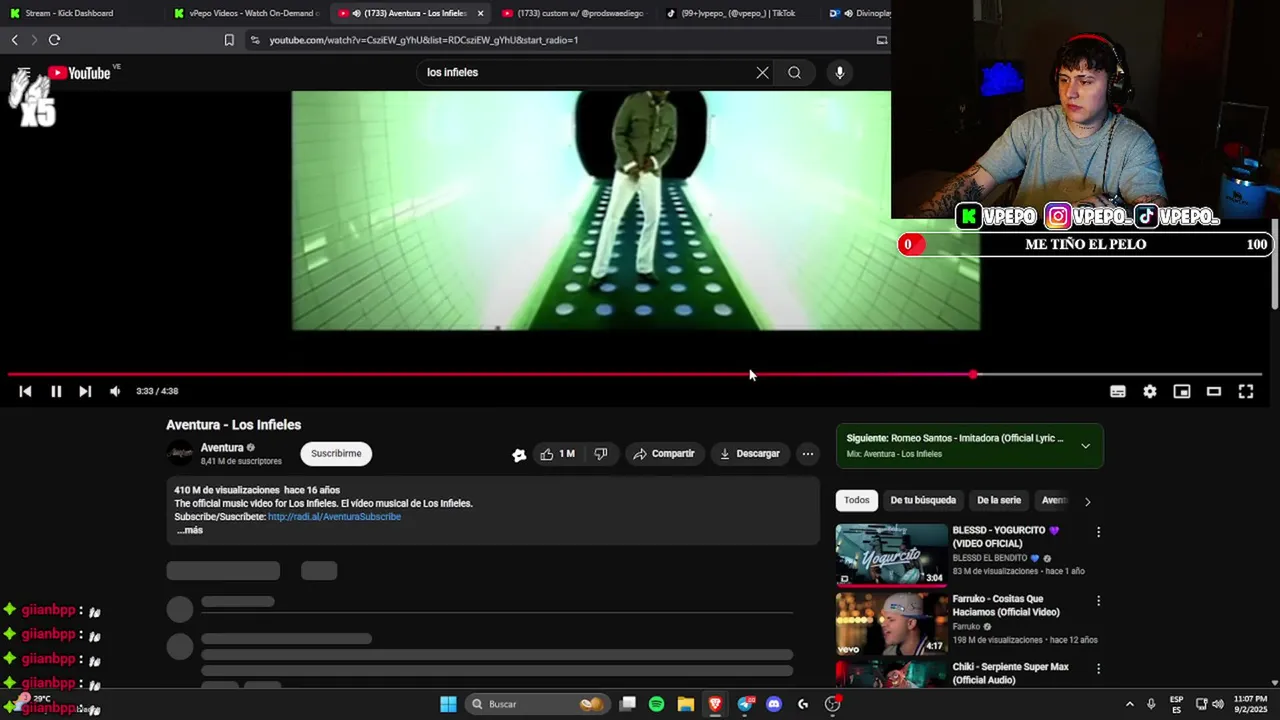The image size is (1280, 720).
Task: Click the search magnifier button
Action: tap(794, 72)
